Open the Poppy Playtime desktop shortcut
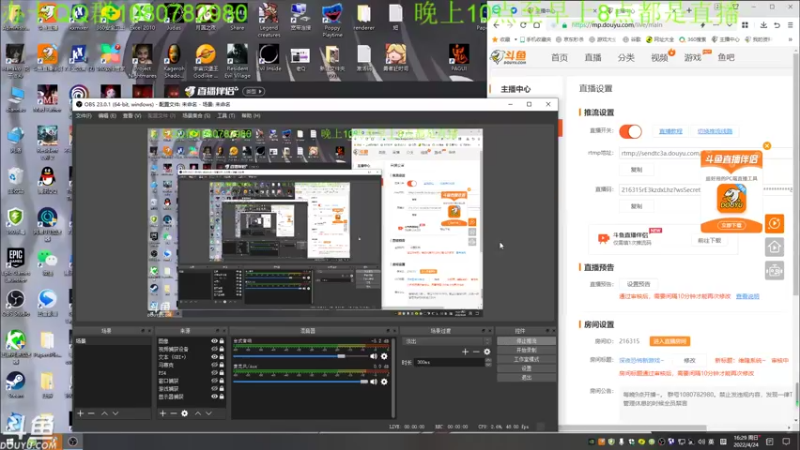This screenshot has width=800, height=450. tap(332, 20)
